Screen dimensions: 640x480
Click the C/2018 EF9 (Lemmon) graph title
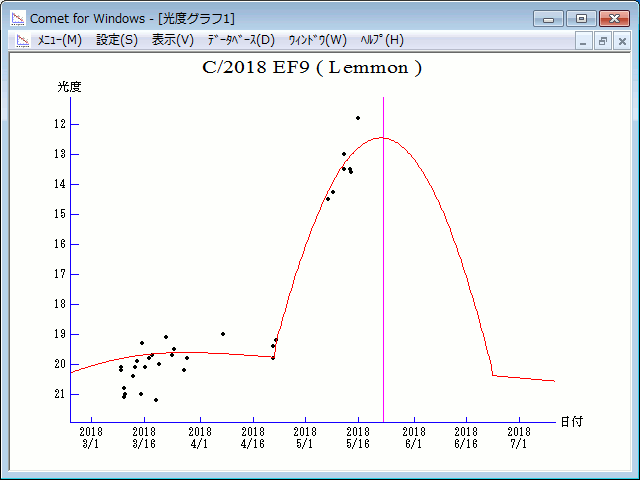[312, 68]
